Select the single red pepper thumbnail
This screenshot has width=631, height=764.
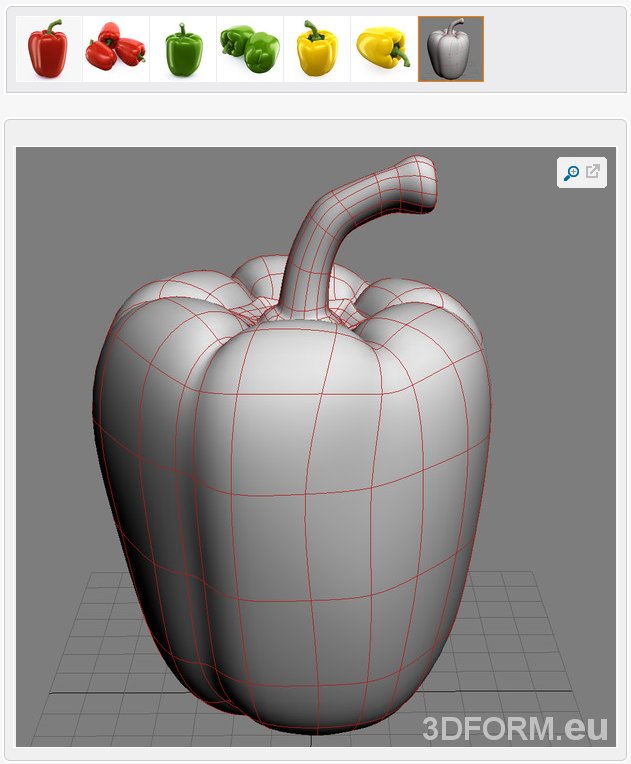click(48, 49)
